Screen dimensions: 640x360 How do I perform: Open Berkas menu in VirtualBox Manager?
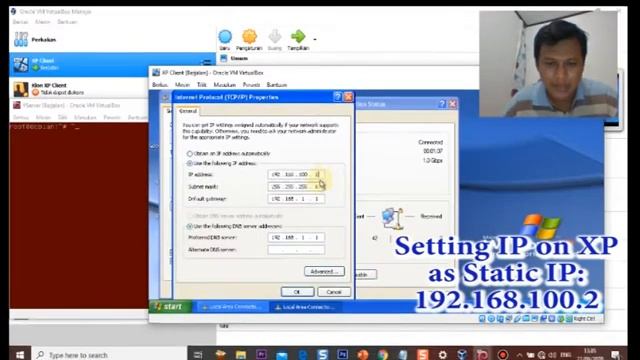tap(20, 22)
